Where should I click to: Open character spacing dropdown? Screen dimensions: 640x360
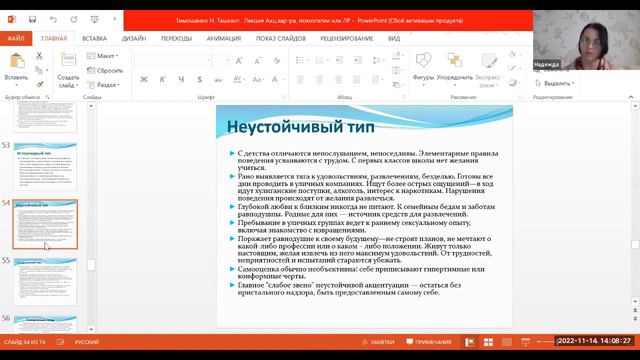pyautogui.click(x=238, y=80)
